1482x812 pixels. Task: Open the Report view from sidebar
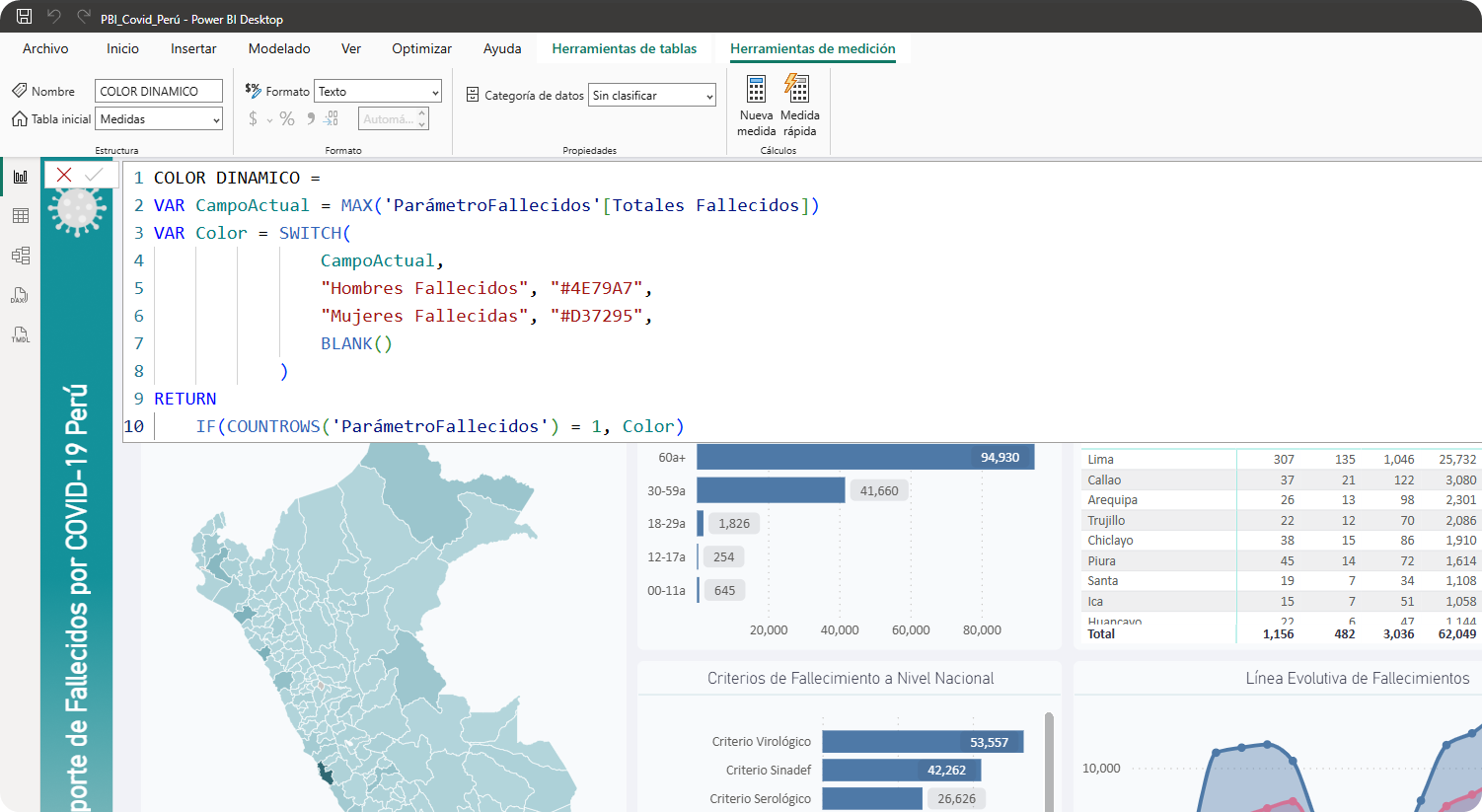21,177
